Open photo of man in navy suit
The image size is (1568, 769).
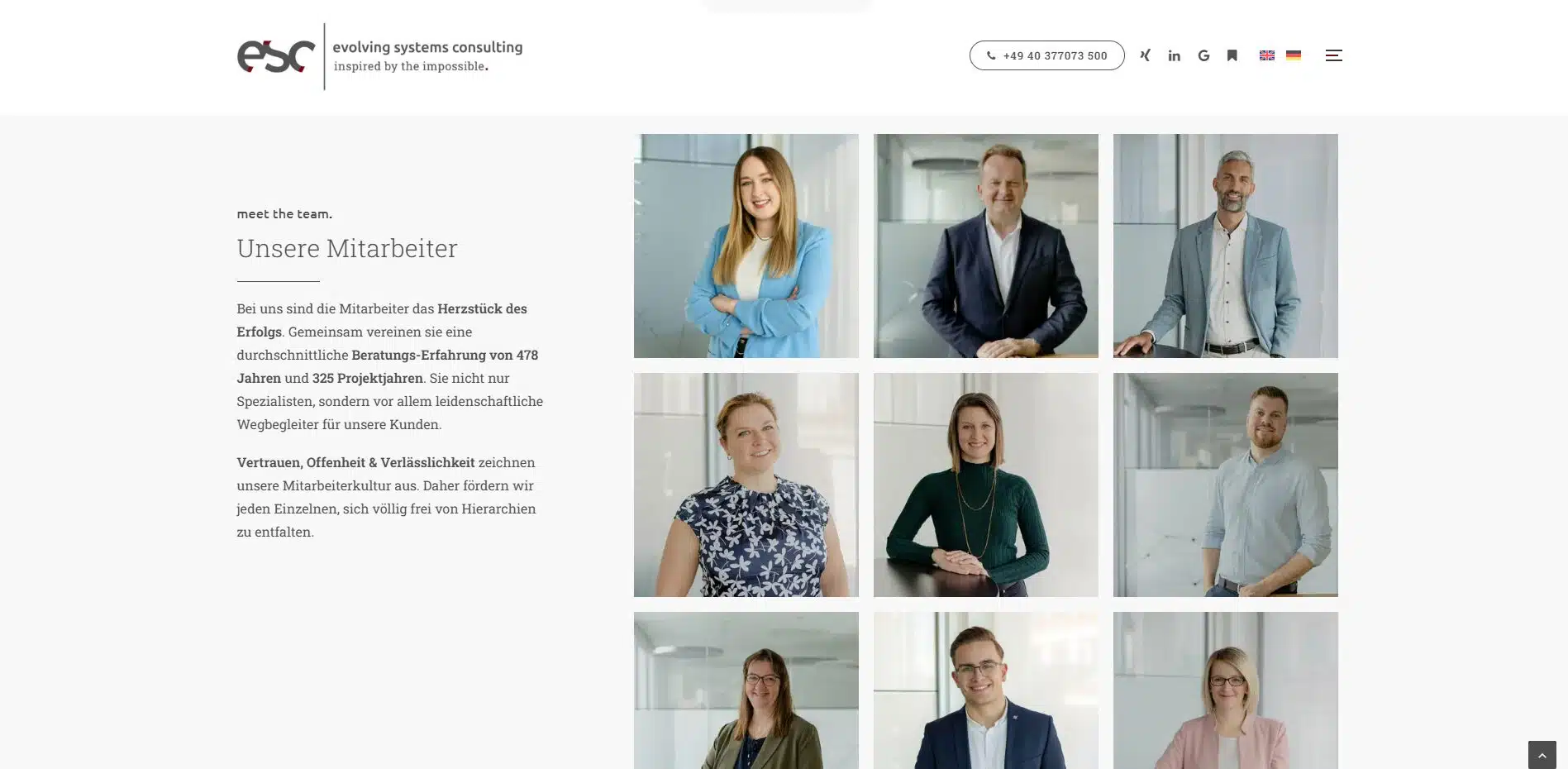click(985, 246)
